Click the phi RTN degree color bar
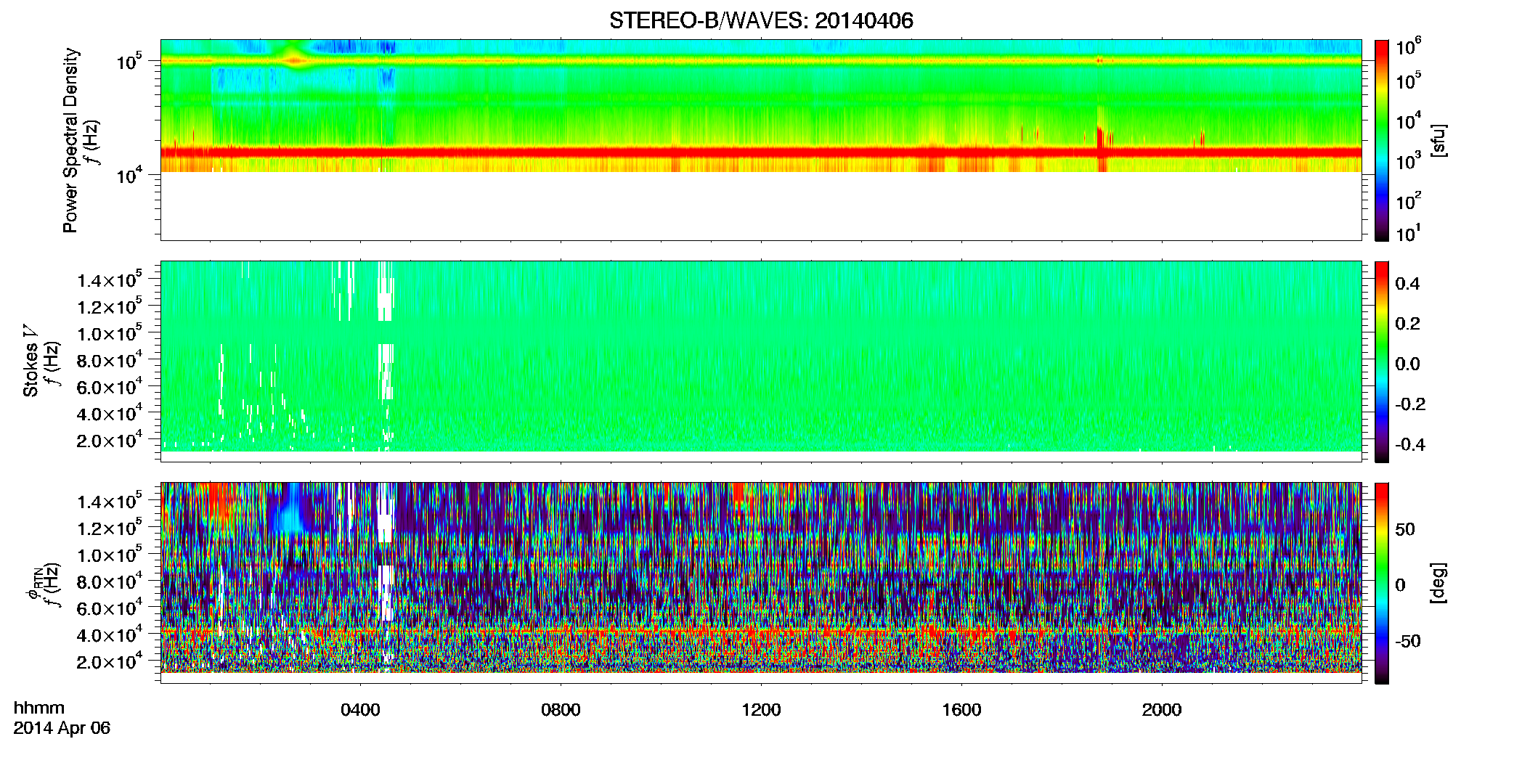1522x784 pixels. 1382,583
